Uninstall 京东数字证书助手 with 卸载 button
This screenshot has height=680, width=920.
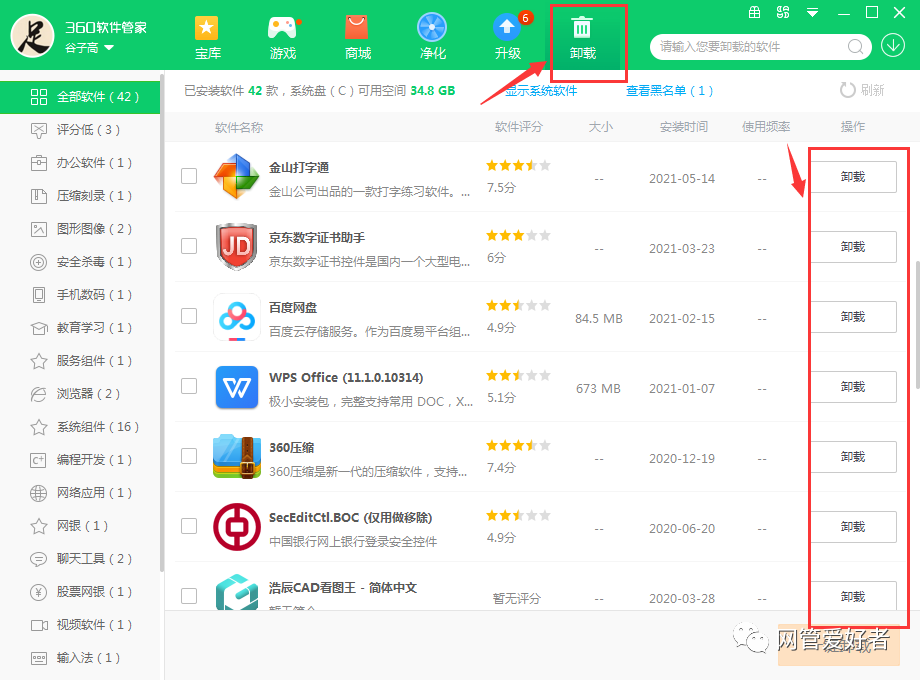point(853,246)
